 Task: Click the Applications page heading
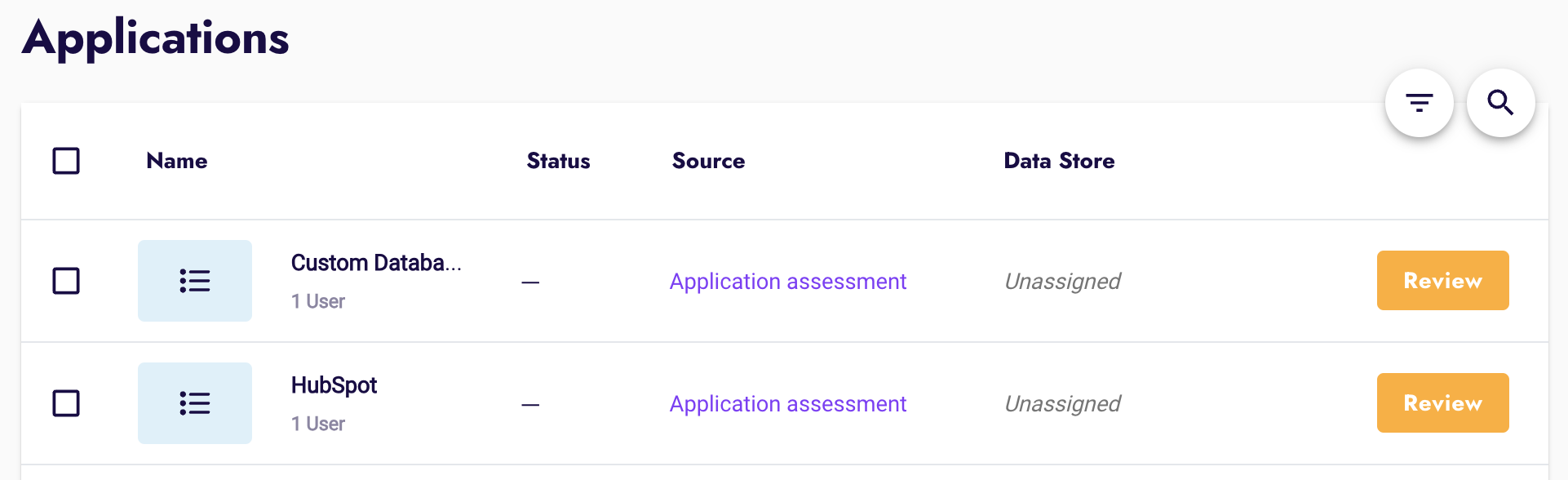pyautogui.click(x=155, y=38)
